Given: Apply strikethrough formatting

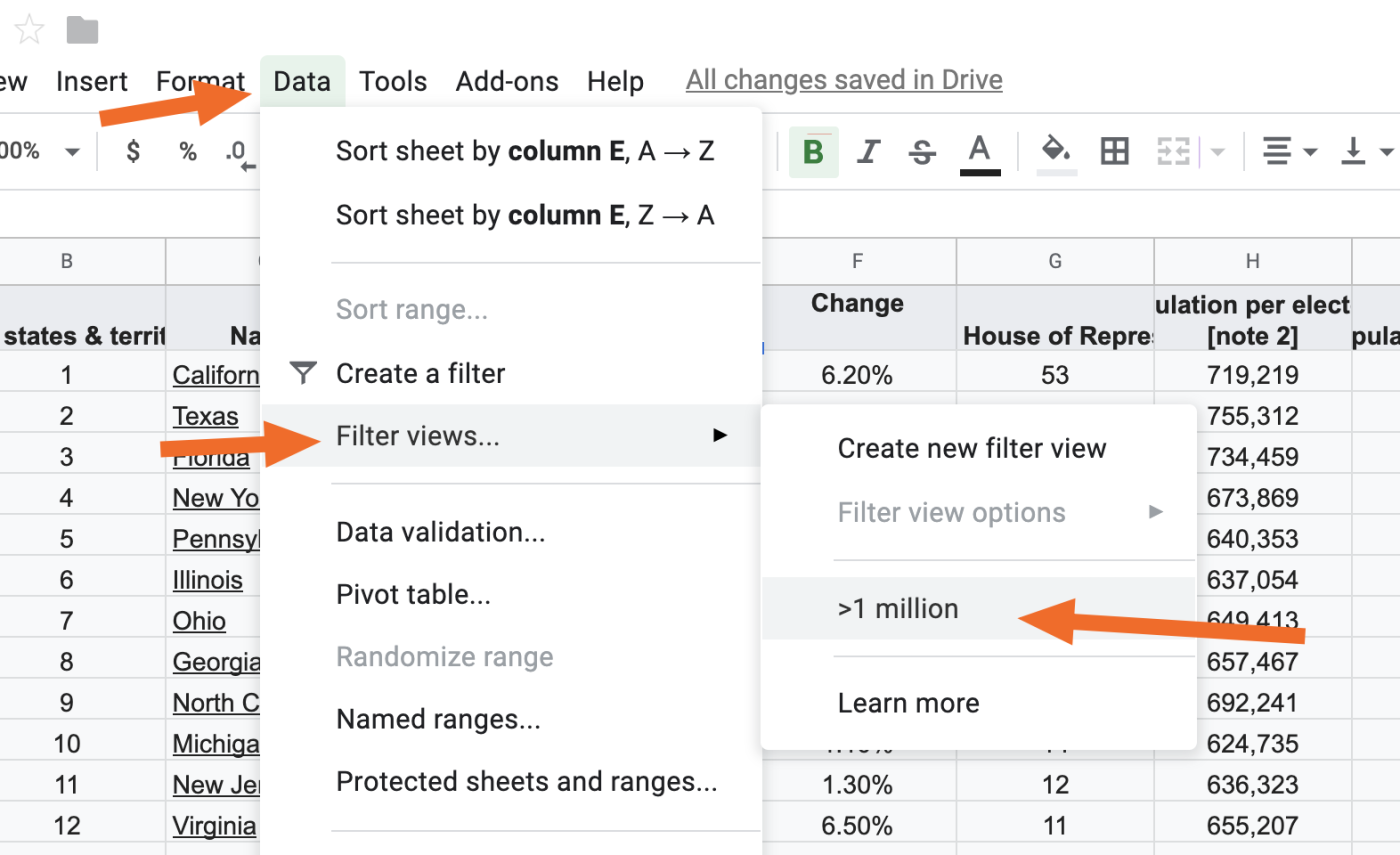Looking at the screenshot, I should click(923, 152).
